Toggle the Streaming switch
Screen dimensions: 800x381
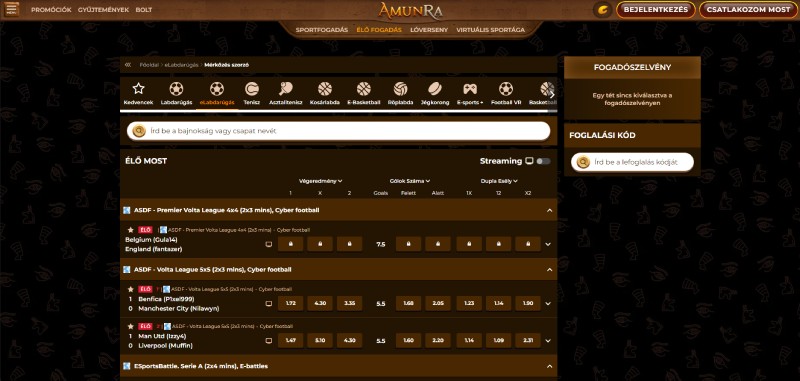point(543,161)
